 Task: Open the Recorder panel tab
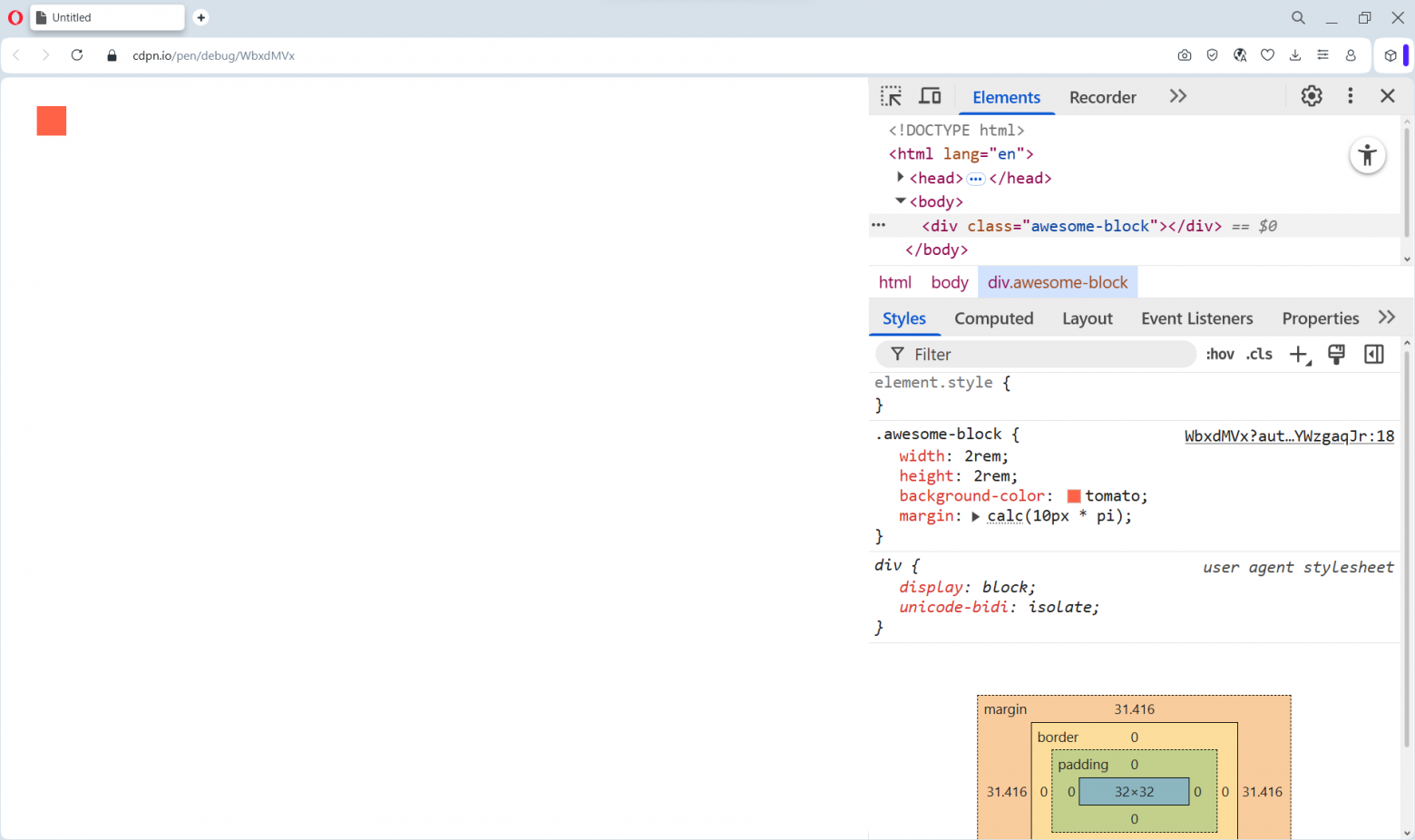point(1102,97)
